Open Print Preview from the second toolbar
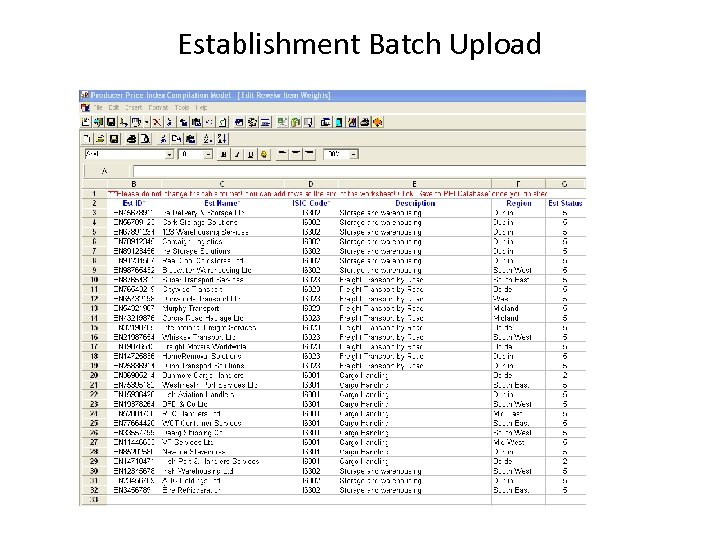This screenshot has height=540, width=720. pos(145,139)
